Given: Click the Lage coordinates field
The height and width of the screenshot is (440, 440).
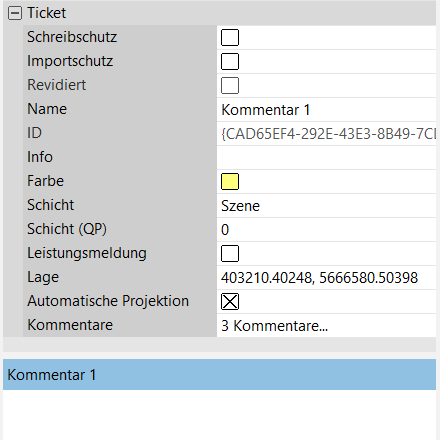Looking at the screenshot, I should (x=326, y=278).
